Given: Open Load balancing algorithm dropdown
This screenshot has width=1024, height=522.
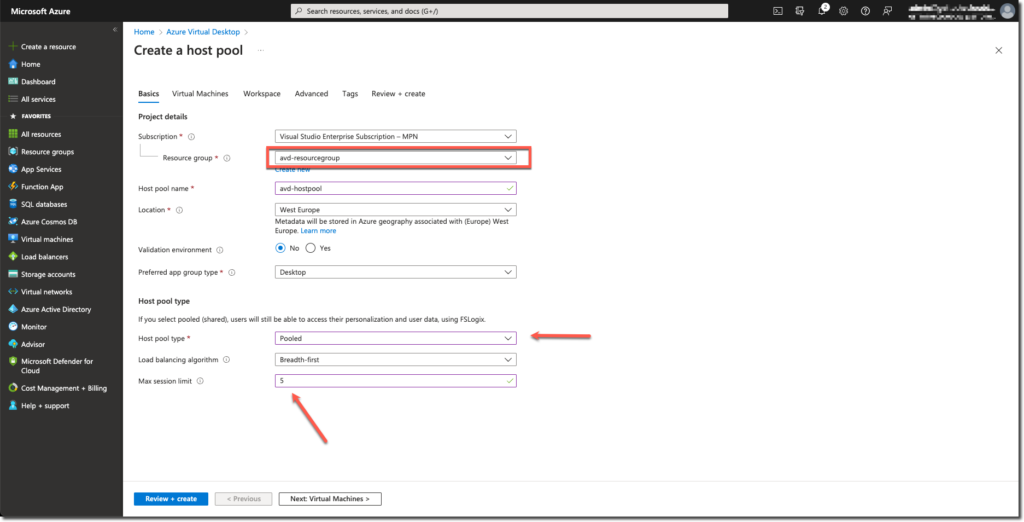Looking at the screenshot, I should 395,359.
